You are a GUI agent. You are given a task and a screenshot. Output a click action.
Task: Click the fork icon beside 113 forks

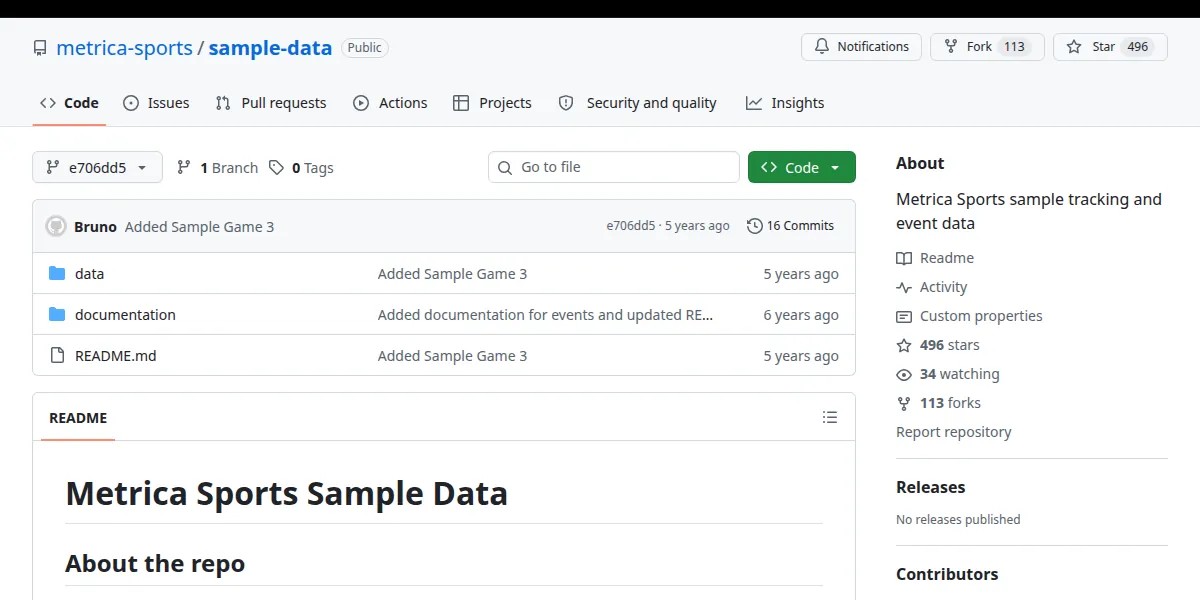[x=904, y=403]
